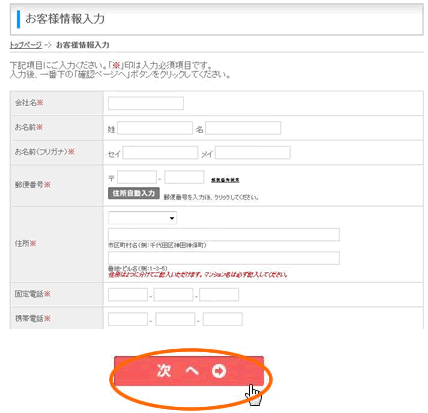The width and height of the screenshot is (428, 413).
Task: Click the セイ furigana input field
Action: point(160,153)
